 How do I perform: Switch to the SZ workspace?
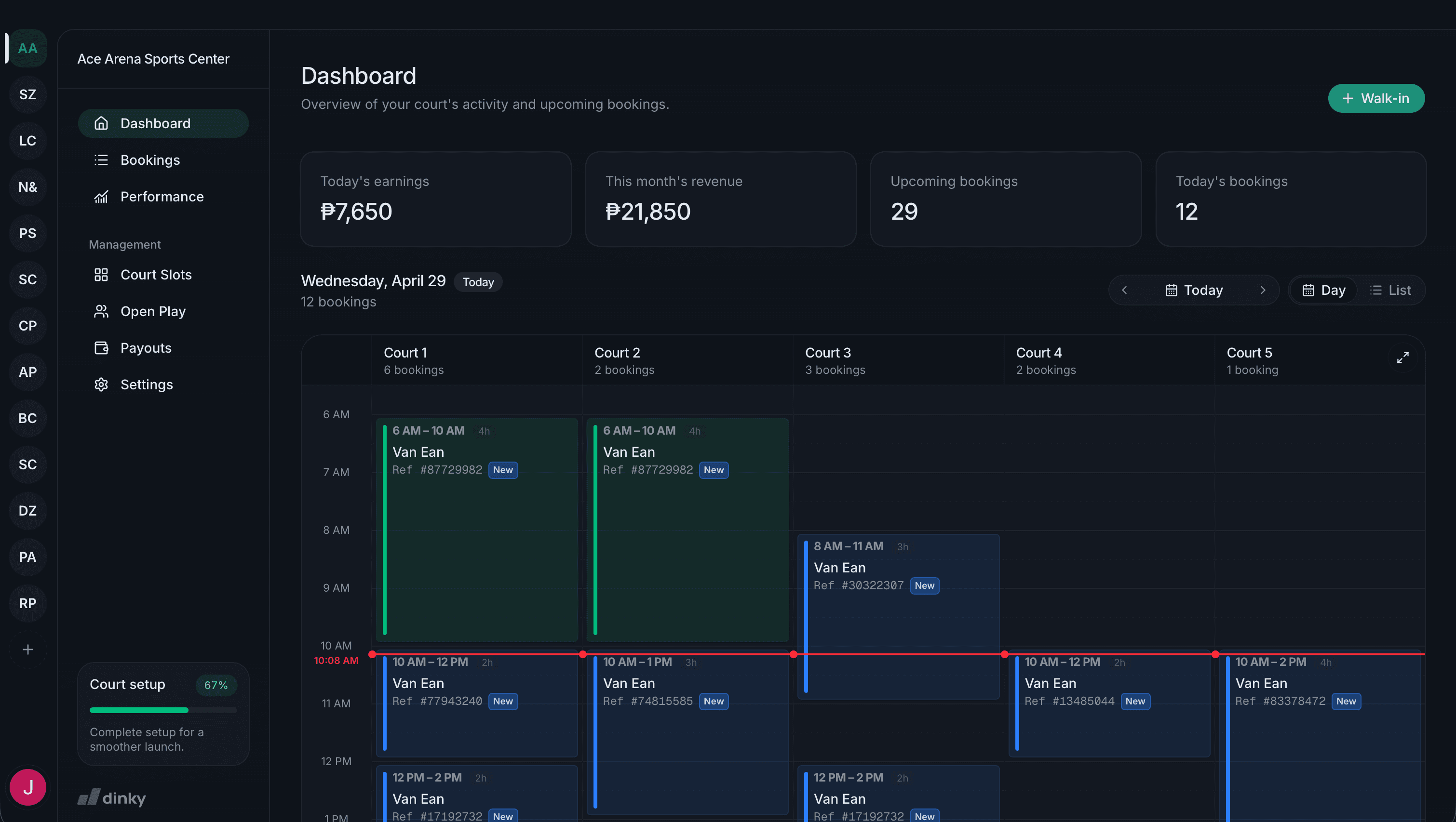point(27,94)
